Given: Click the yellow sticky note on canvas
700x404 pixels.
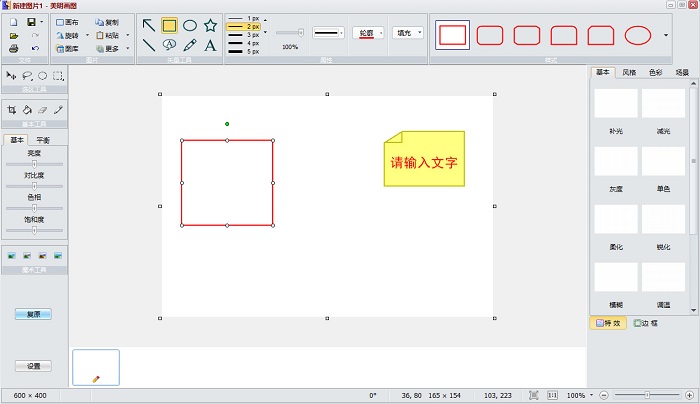Looking at the screenshot, I should pyautogui.click(x=424, y=158).
